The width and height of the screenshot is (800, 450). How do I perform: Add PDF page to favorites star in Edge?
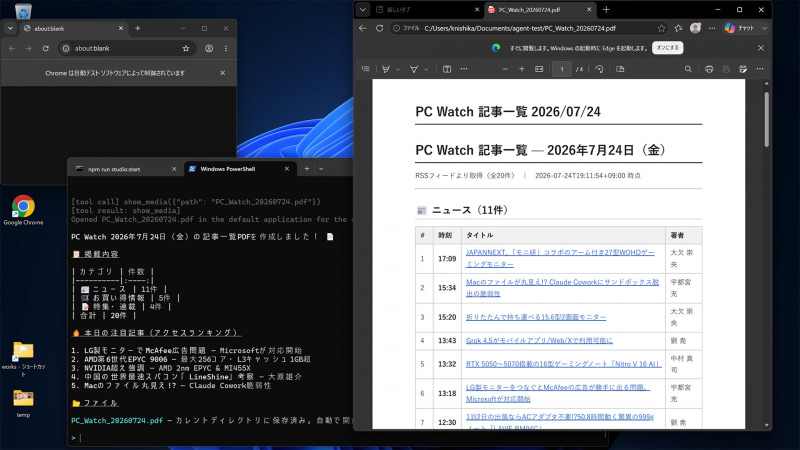pos(662,29)
